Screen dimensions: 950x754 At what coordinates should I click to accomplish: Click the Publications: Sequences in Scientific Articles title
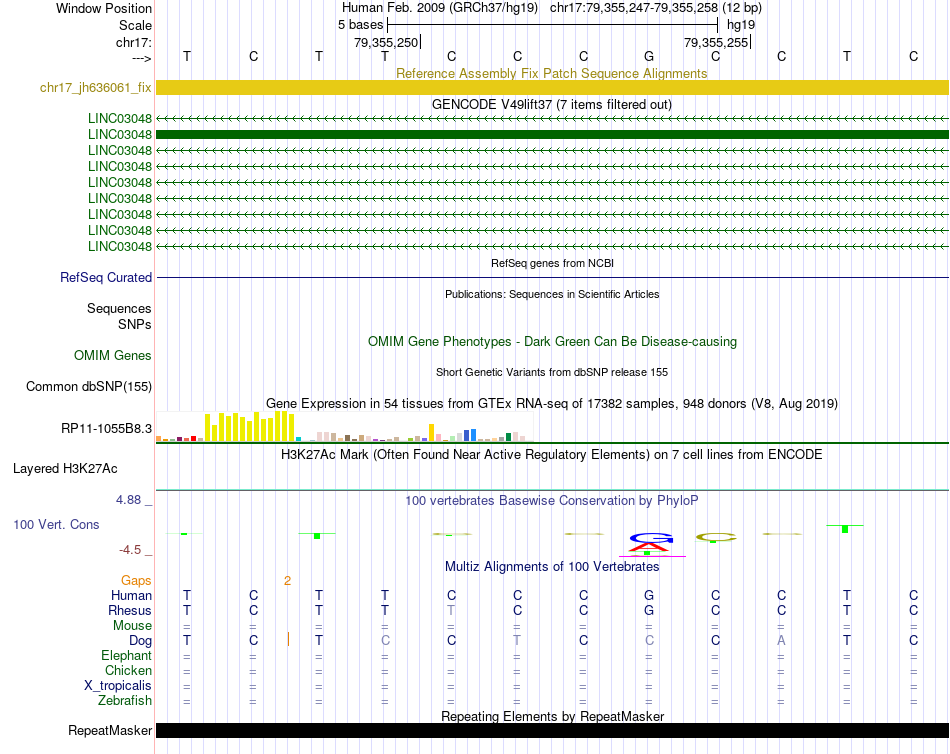[552, 294]
